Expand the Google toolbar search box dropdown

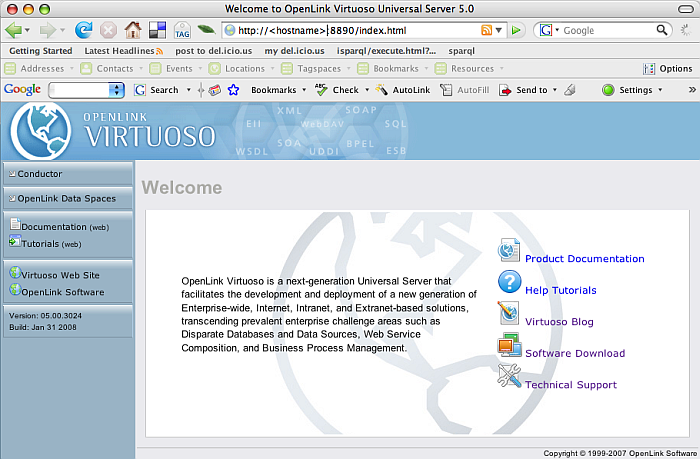pyautogui.click(x=116, y=90)
